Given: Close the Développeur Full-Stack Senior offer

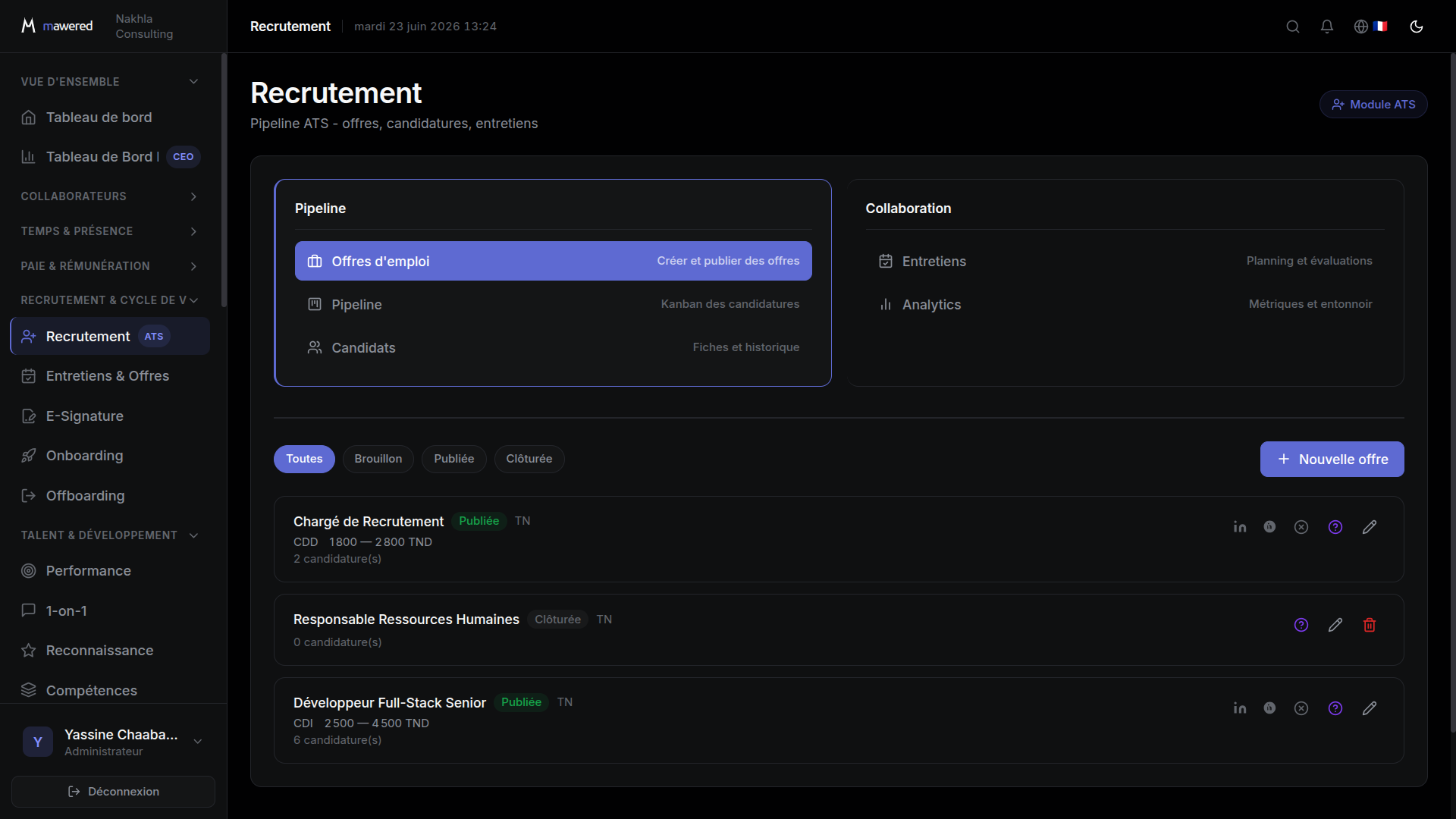Looking at the screenshot, I should (1301, 708).
